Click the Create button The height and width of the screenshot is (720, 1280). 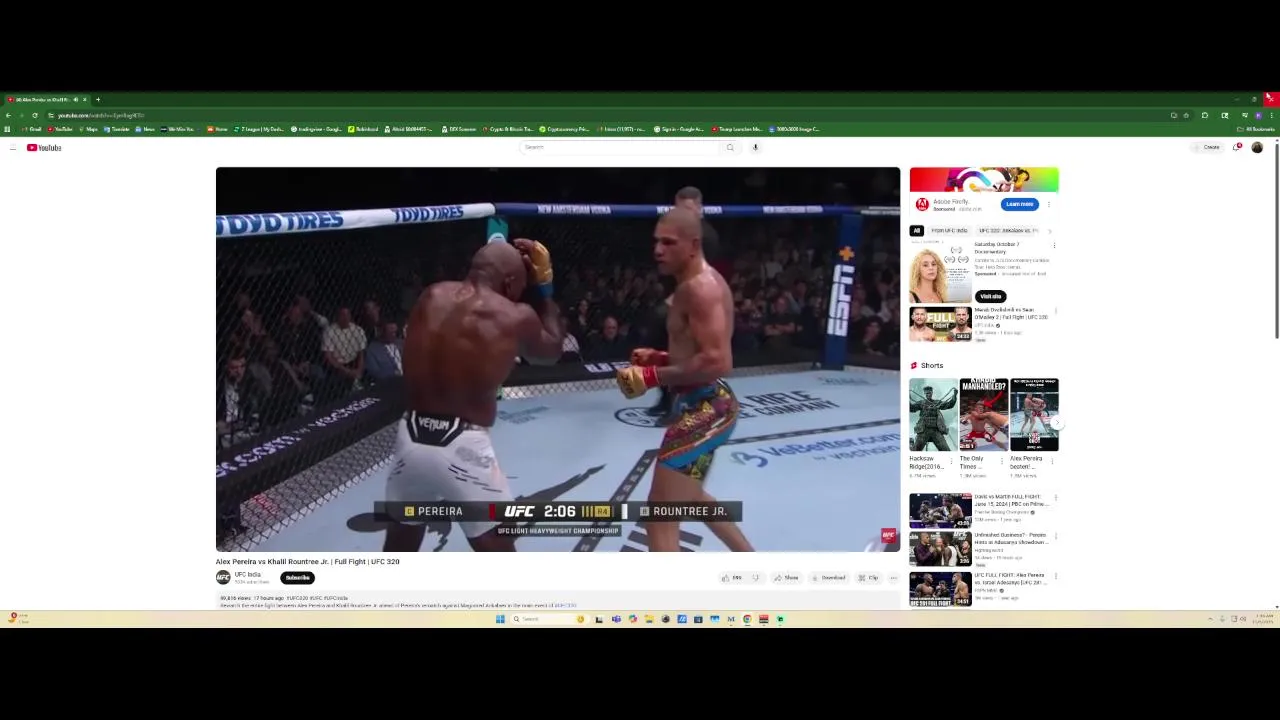[x=1208, y=147]
